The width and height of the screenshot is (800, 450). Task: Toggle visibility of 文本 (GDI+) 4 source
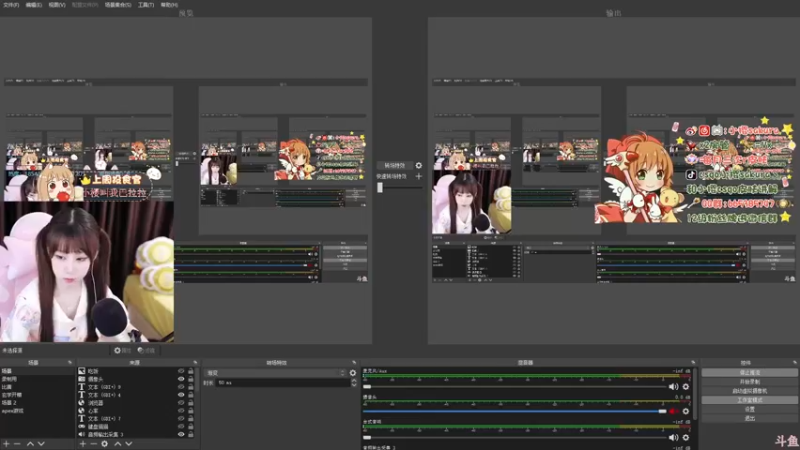click(181, 395)
